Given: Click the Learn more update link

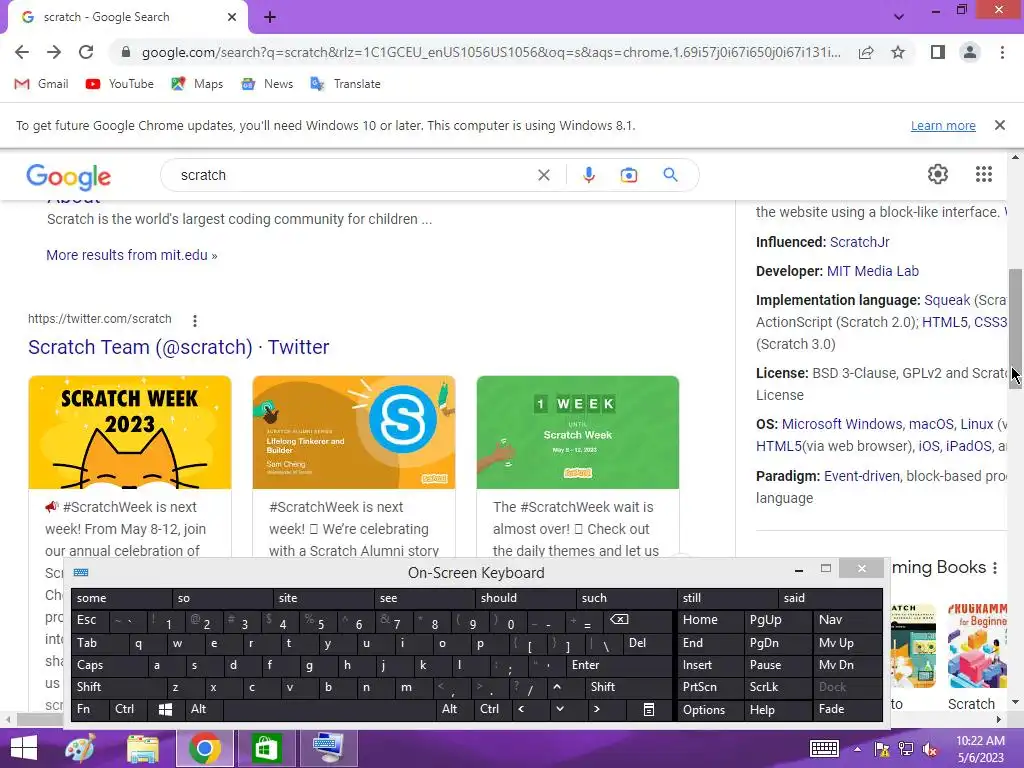Looking at the screenshot, I should [x=943, y=125].
